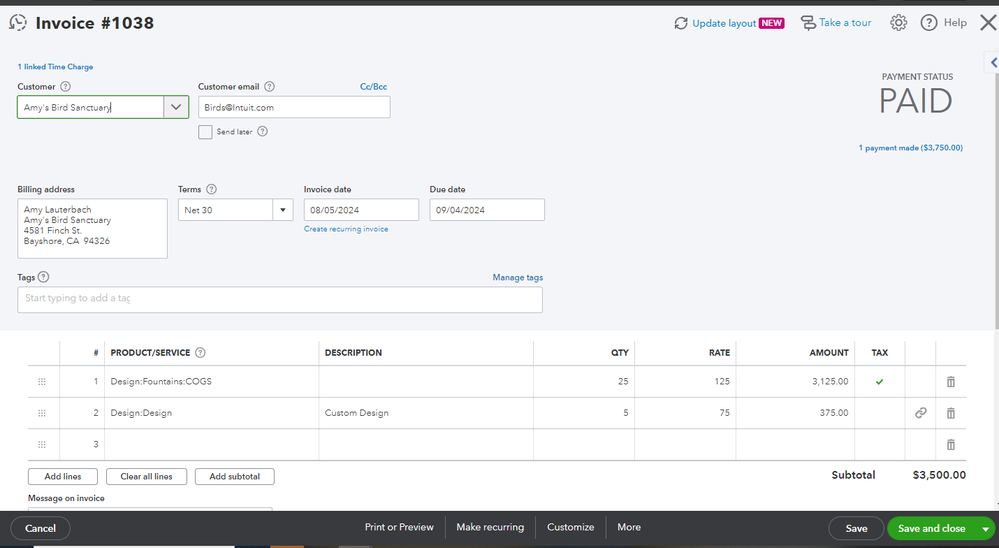Screen dimensions: 999x548
Task: Grab drag handle of line 3
Action: (x=42, y=445)
